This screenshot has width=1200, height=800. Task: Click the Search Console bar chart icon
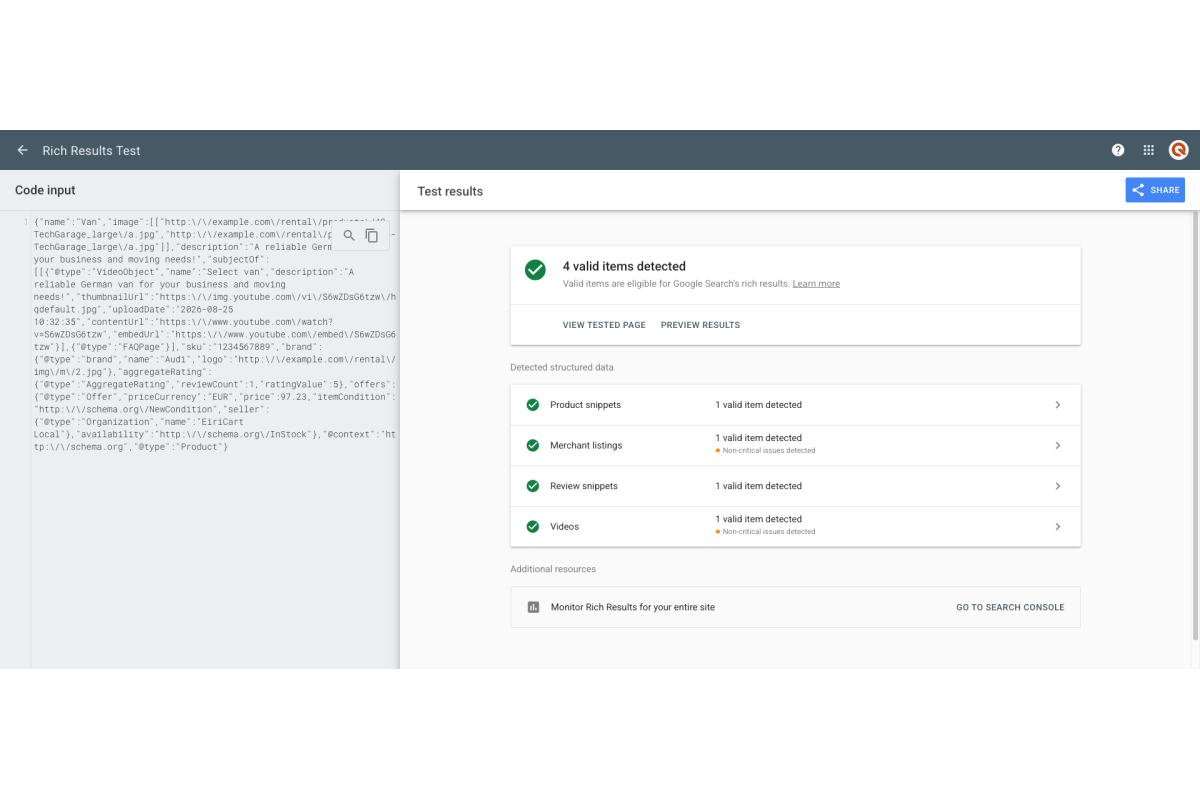(533, 607)
